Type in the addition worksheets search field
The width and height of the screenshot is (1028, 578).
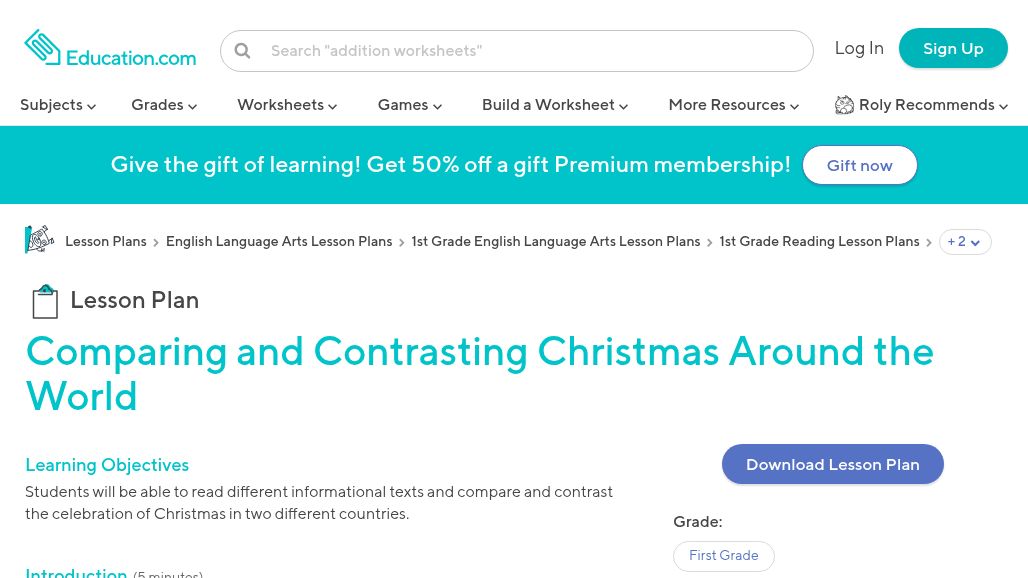535,51
